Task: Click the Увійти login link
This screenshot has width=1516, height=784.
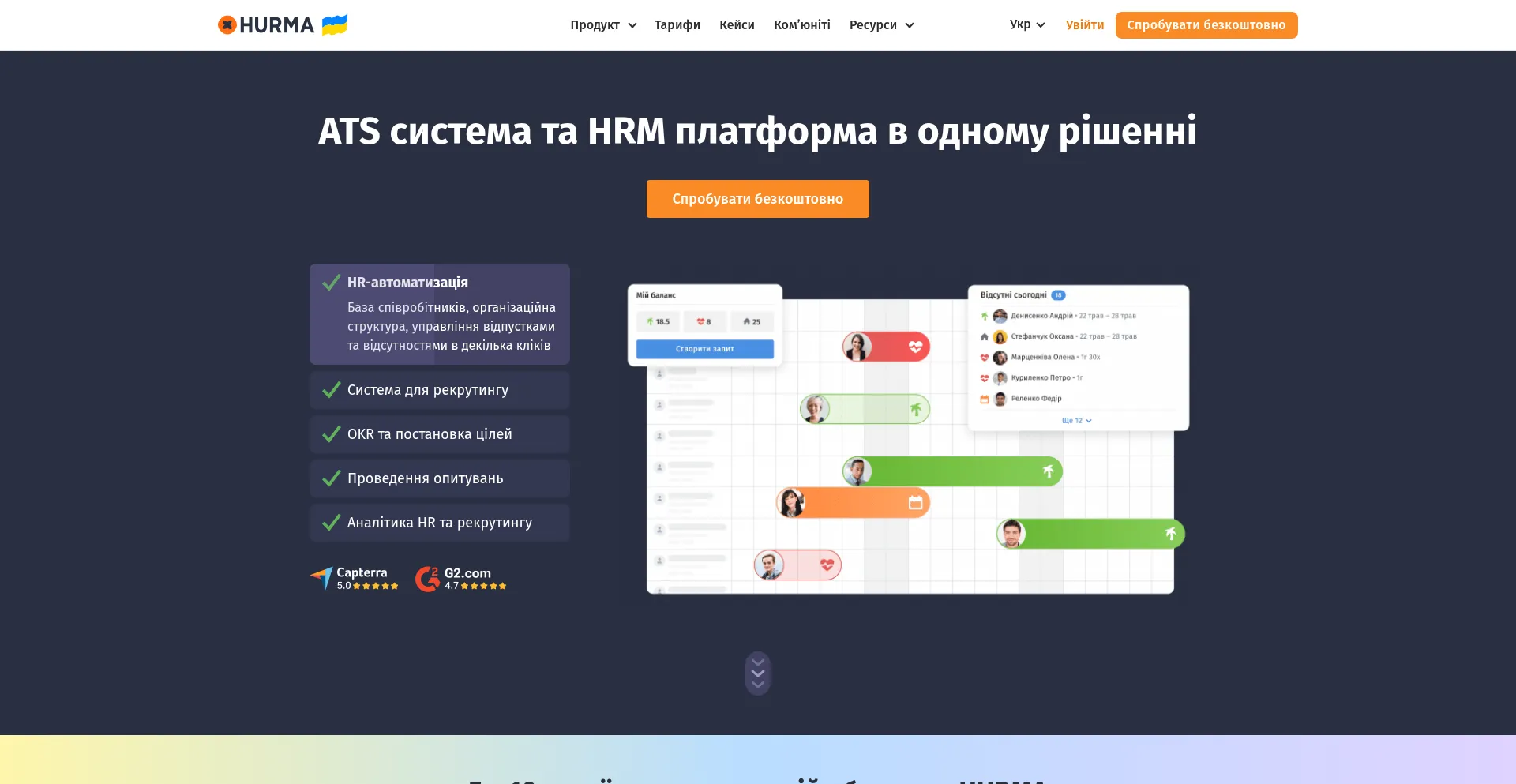Action: [1084, 25]
